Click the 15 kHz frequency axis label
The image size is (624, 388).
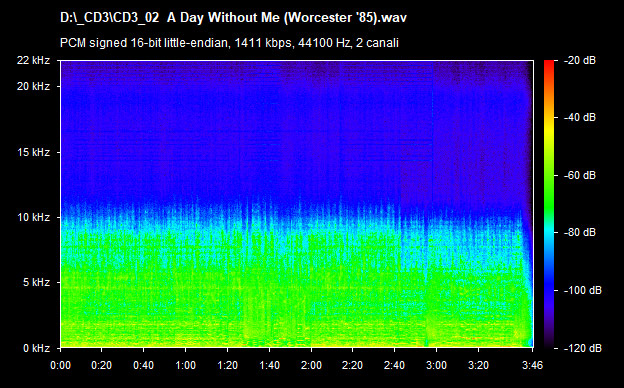[x=33, y=152]
